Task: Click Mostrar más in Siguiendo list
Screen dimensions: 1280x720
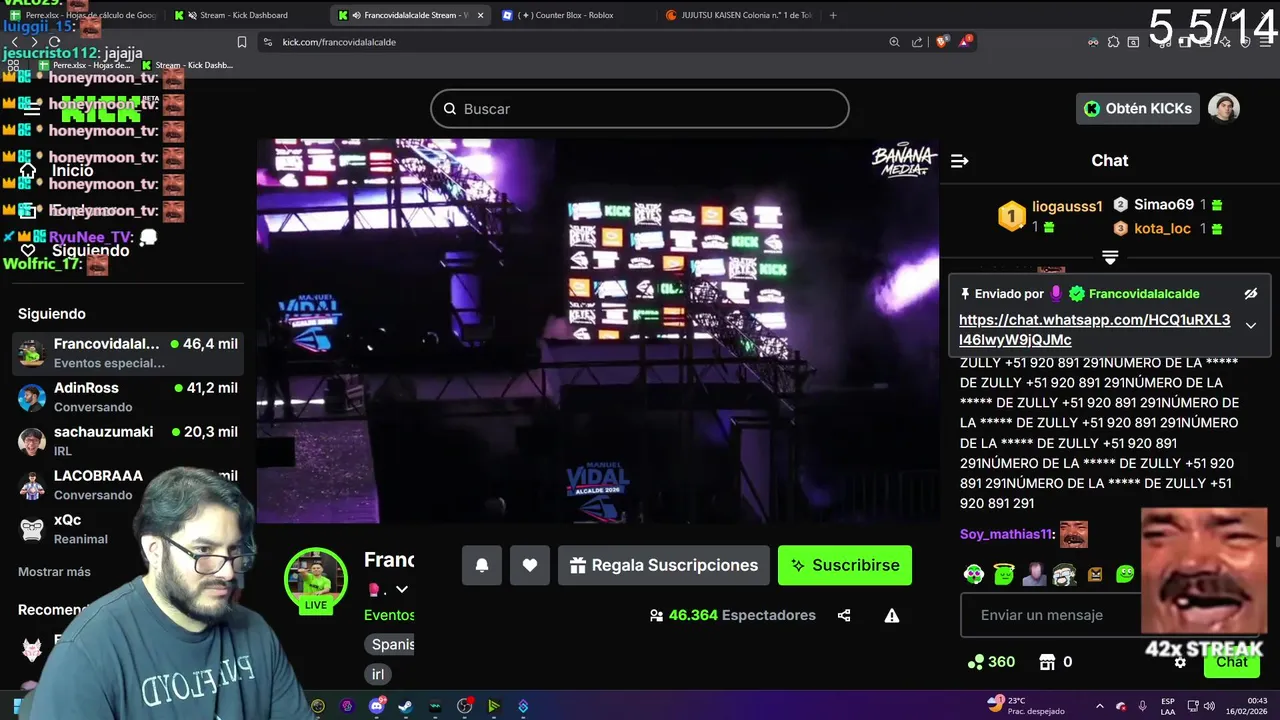Action: pos(54,572)
